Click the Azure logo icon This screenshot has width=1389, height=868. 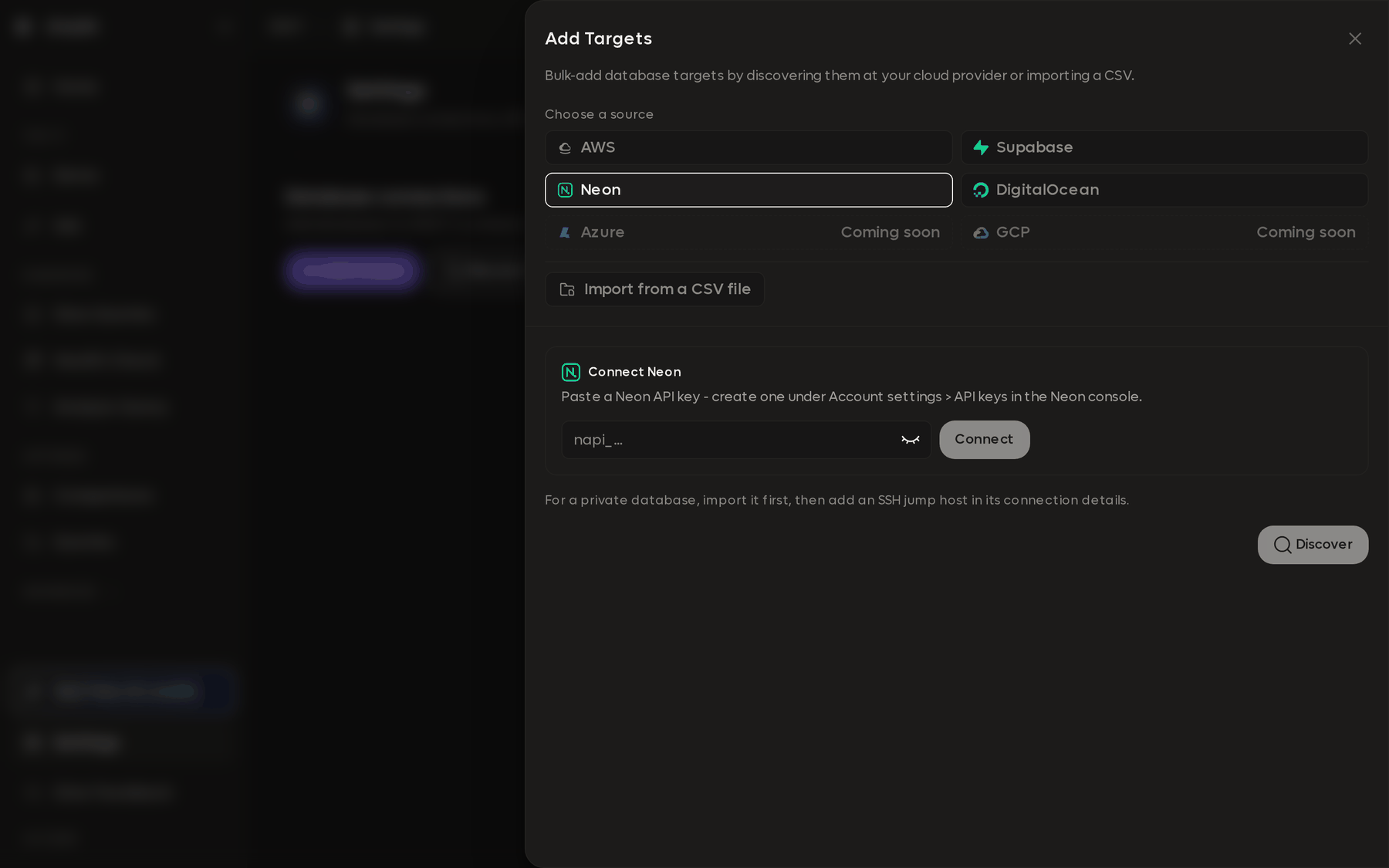[x=565, y=232]
